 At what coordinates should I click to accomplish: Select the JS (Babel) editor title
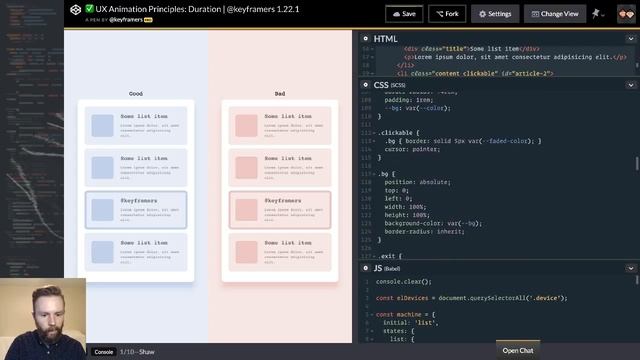[x=387, y=269]
